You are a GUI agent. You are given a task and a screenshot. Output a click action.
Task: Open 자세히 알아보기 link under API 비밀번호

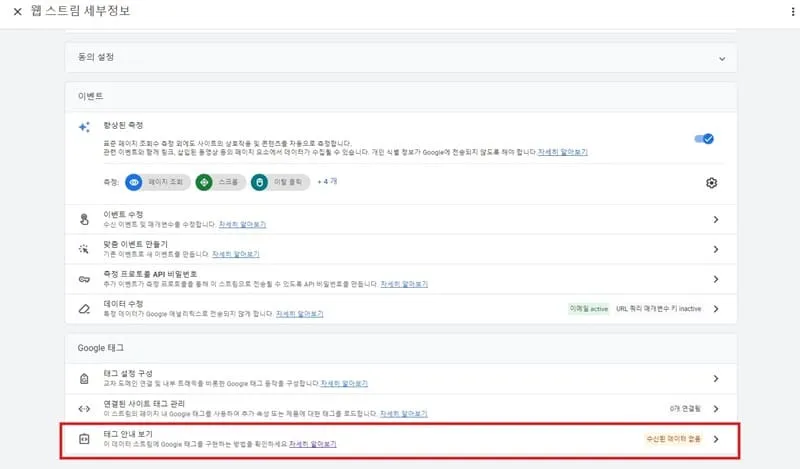click(x=404, y=284)
